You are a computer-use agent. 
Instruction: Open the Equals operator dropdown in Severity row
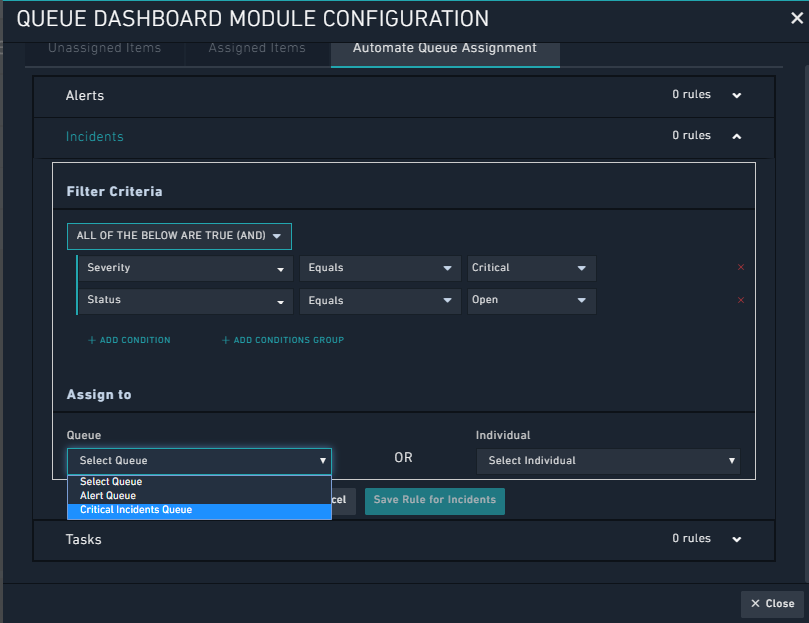[380, 268]
